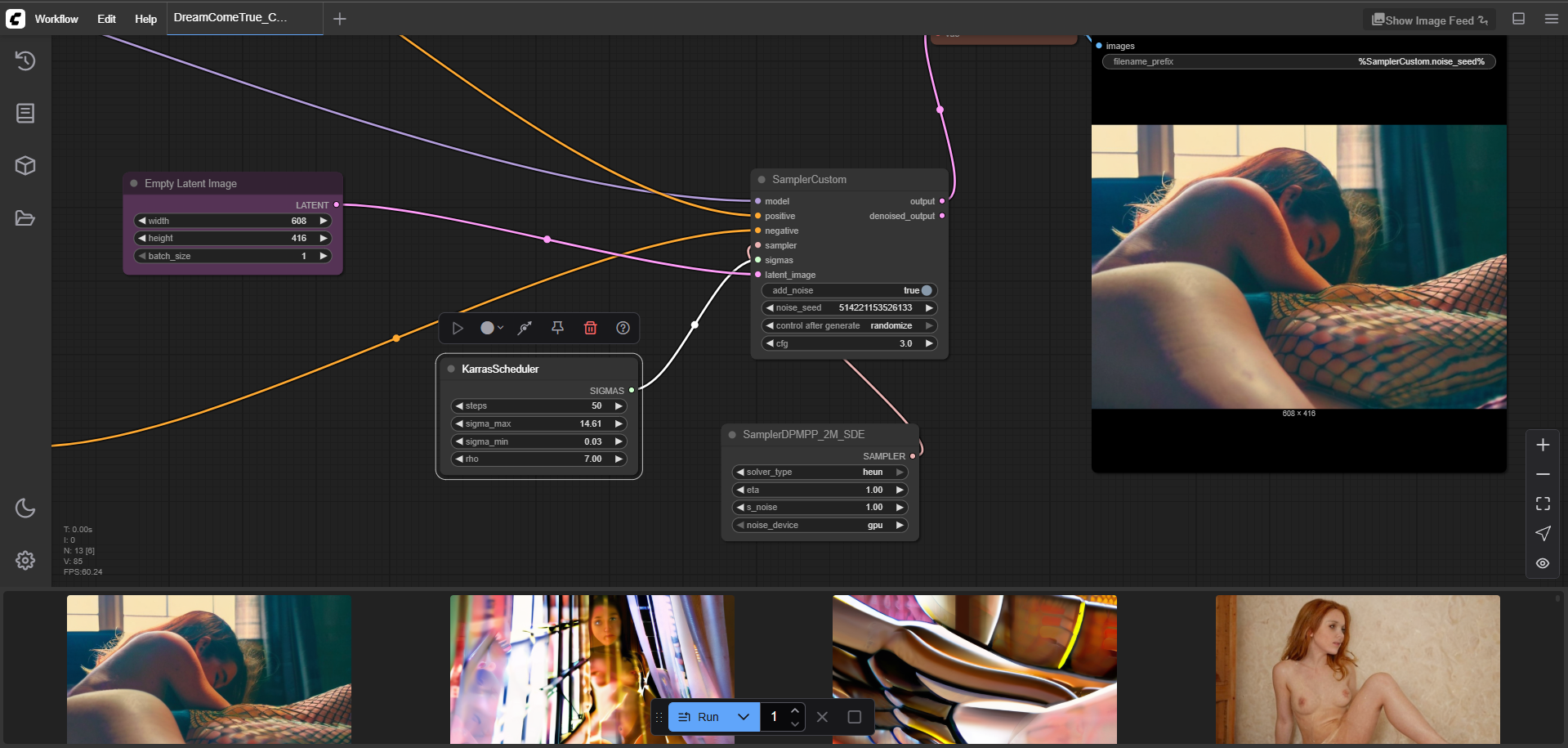This screenshot has height=748, width=1568.
Task: Open node help question mark icon
Action: pos(623,328)
